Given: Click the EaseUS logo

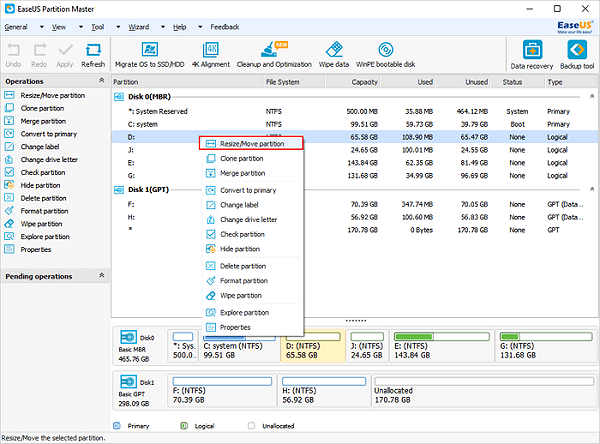Looking at the screenshot, I should 575,27.
